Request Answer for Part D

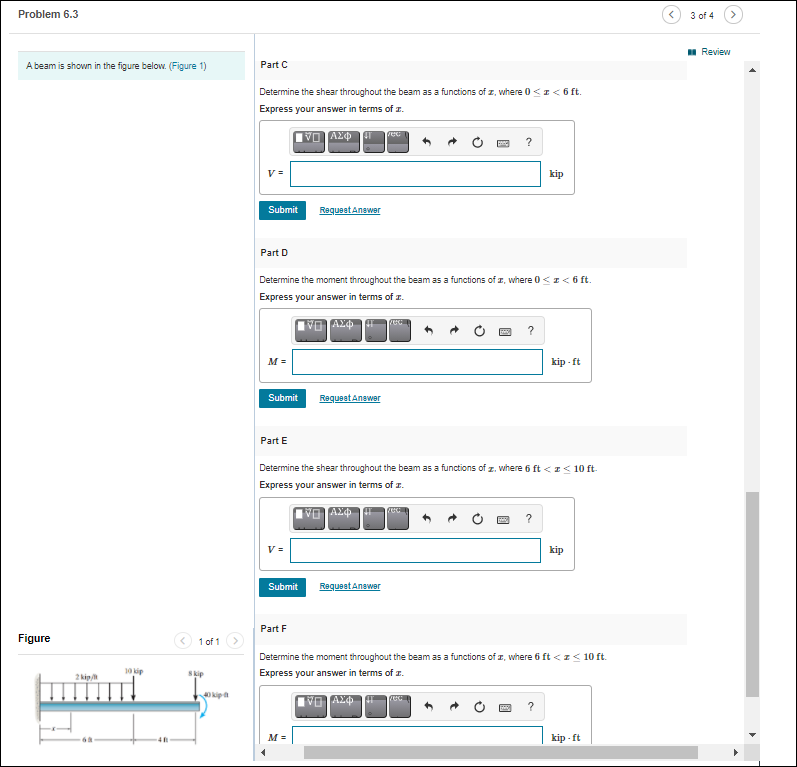(x=350, y=398)
